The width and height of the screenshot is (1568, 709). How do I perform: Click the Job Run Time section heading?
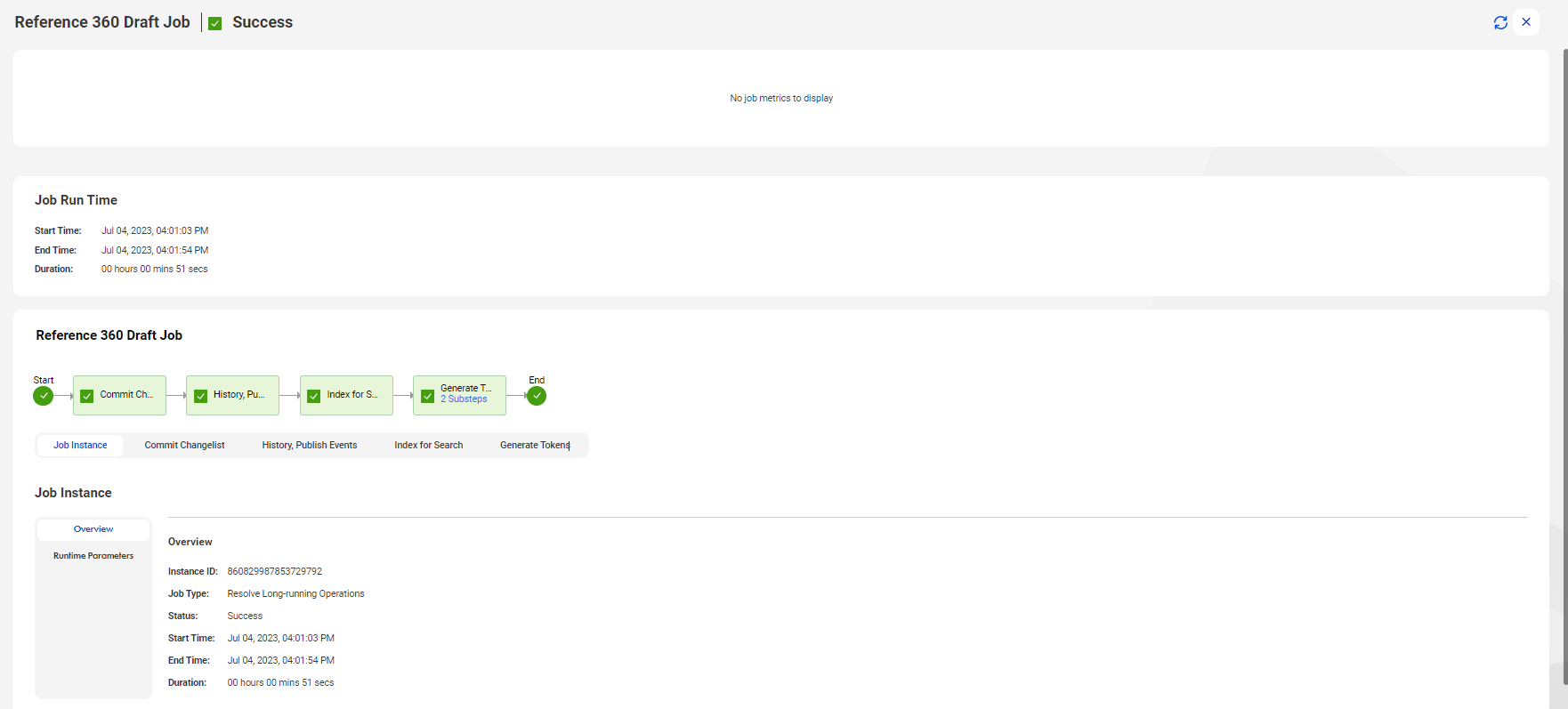click(x=76, y=200)
